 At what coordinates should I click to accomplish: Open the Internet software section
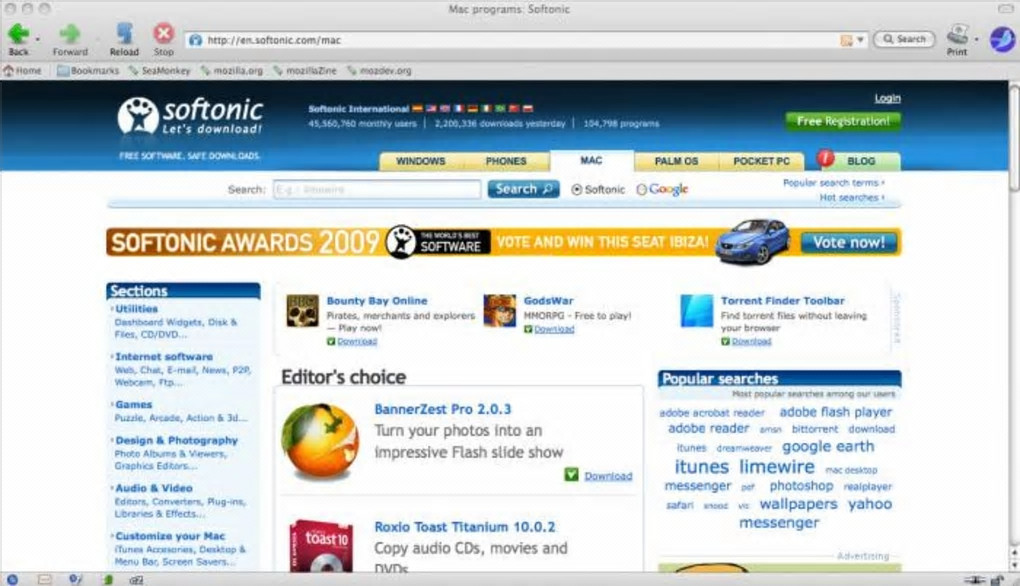(x=164, y=356)
